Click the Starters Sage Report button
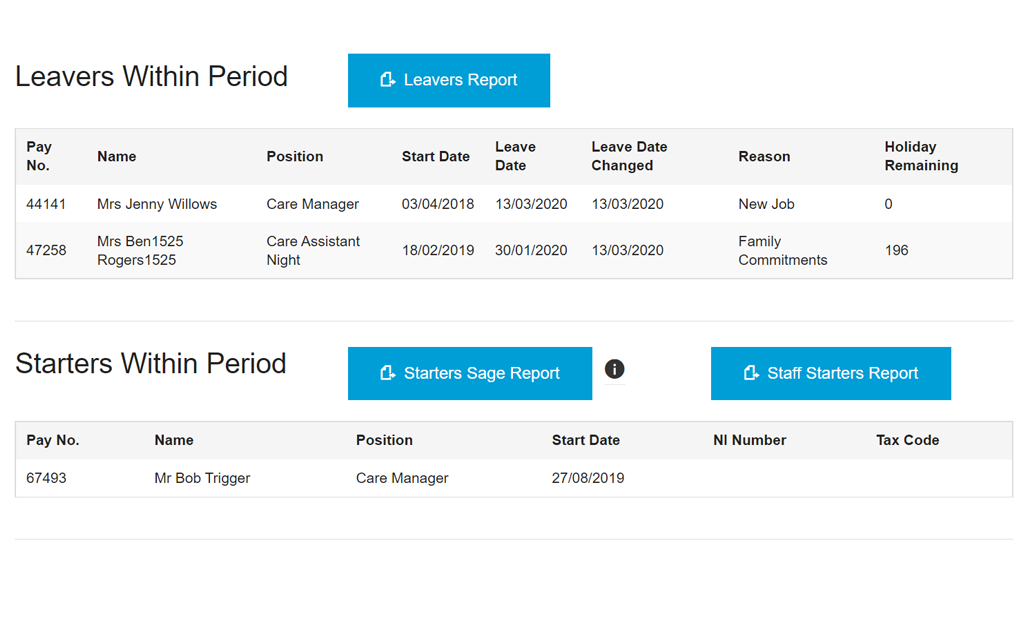Image resolution: width=1024 pixels, height=631 pixels. [469, 373]
